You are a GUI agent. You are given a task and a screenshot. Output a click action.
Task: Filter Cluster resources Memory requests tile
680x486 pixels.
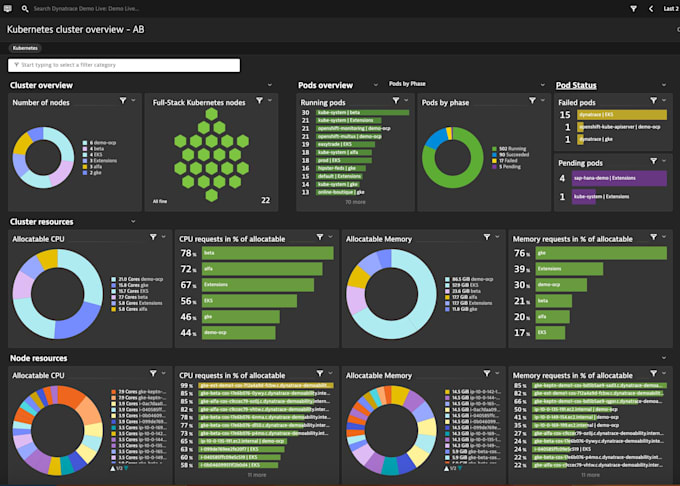654,237
